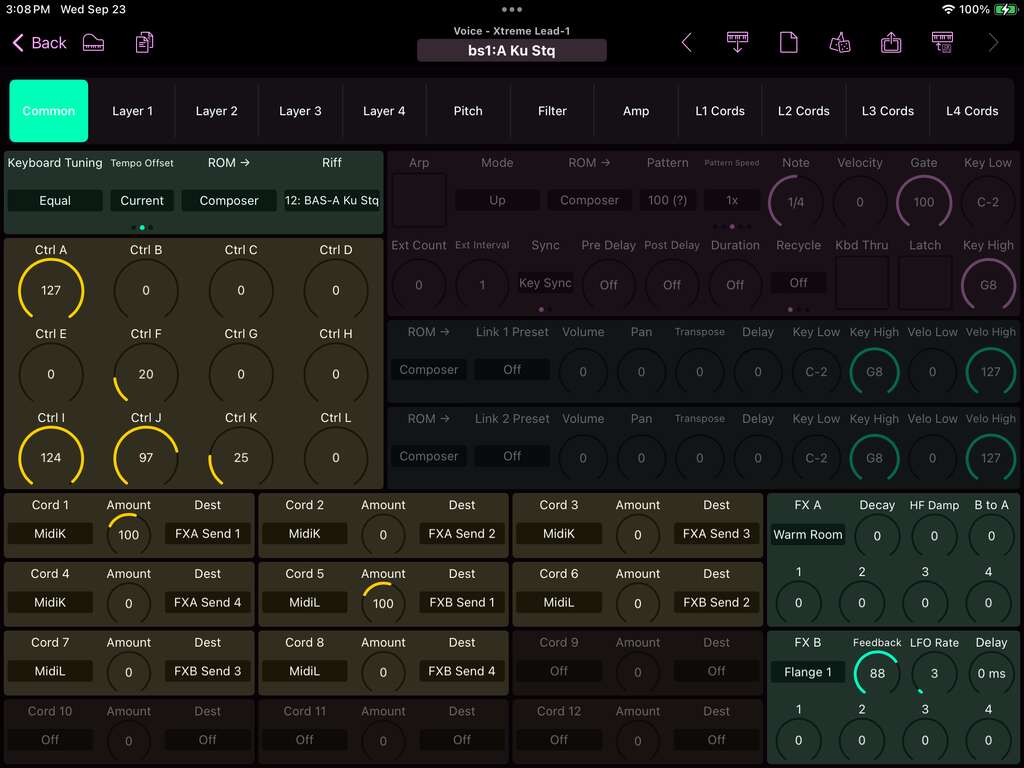
Task: Open FX A Warm Room dropdown
Action: click(808, 534)
